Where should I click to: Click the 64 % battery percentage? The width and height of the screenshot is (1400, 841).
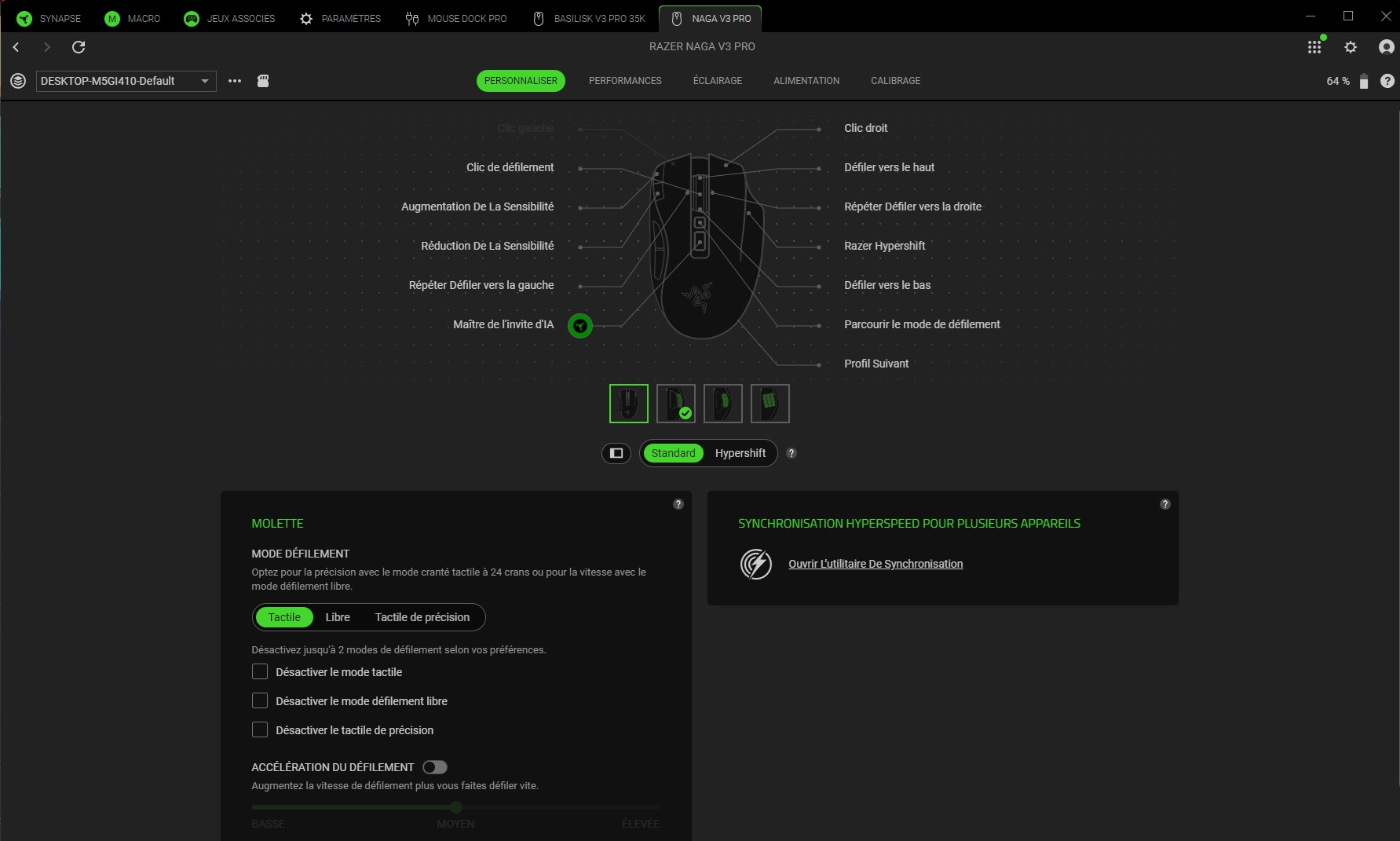(1338, 81)
